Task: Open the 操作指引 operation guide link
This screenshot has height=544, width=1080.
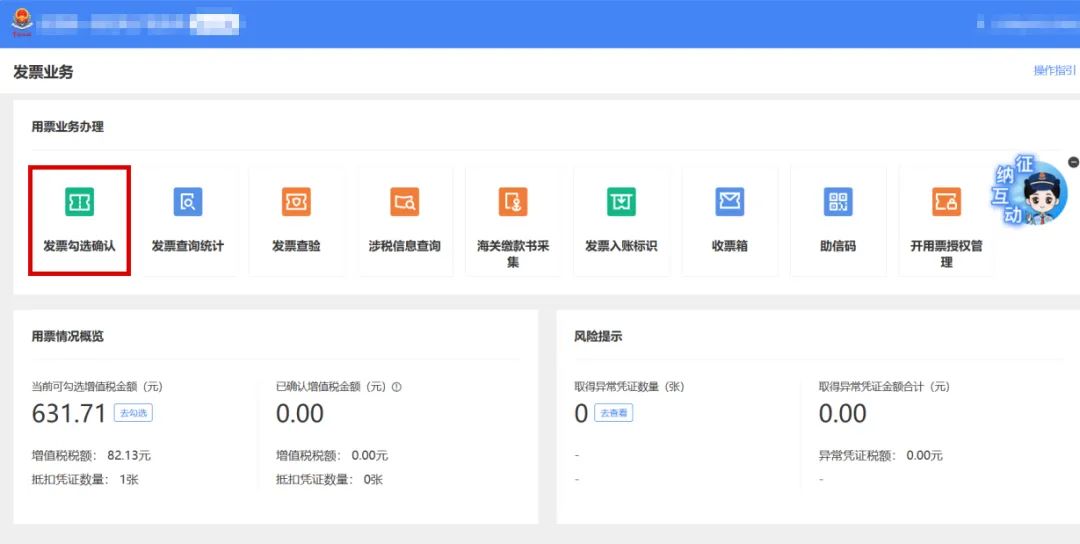Action: pyautogui.click(x=1054, y=71)
